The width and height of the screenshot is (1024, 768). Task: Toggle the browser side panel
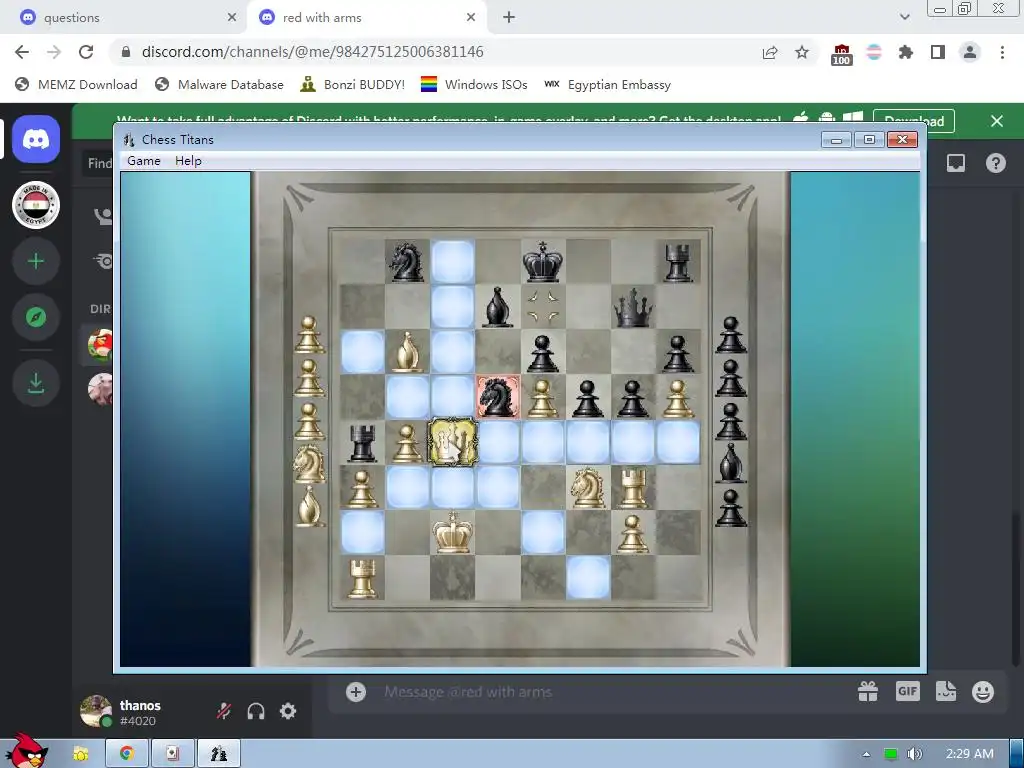click(938, 52)
